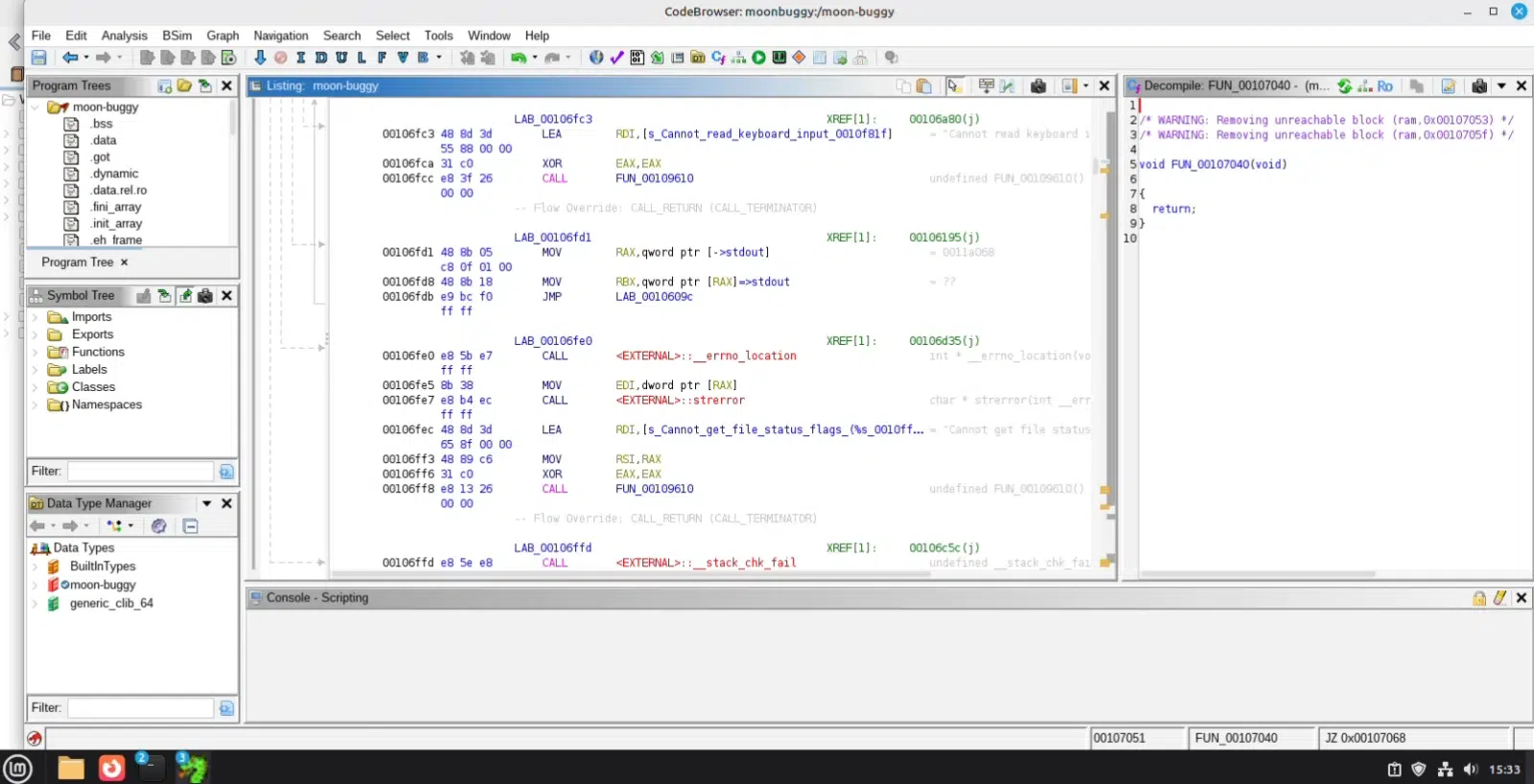Click the Decompile panel 'Ro' icon
The height and width of the screenshot is (784, 1534).
coord(1385,86)
